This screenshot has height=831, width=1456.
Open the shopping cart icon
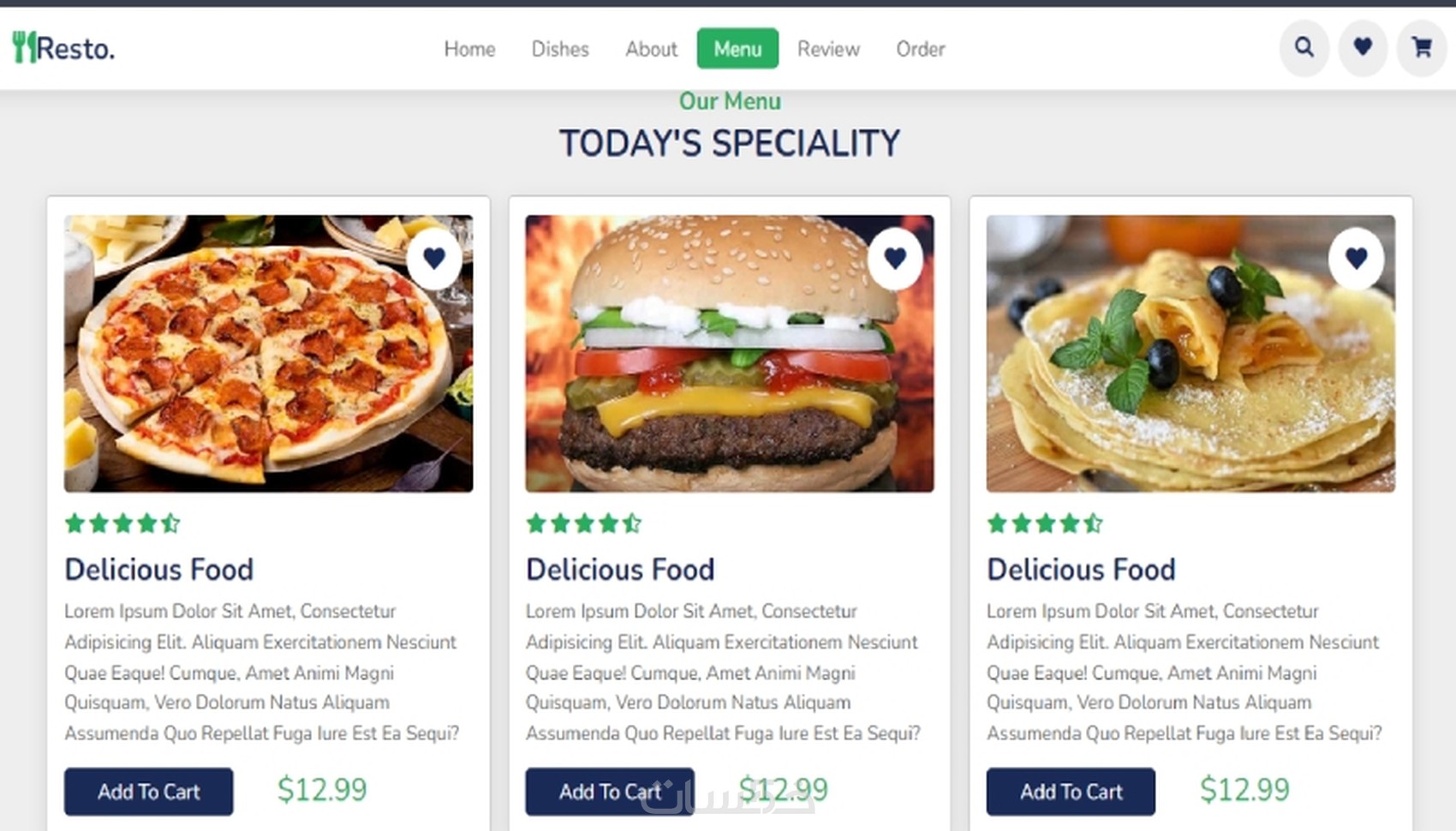(1422, 48)
